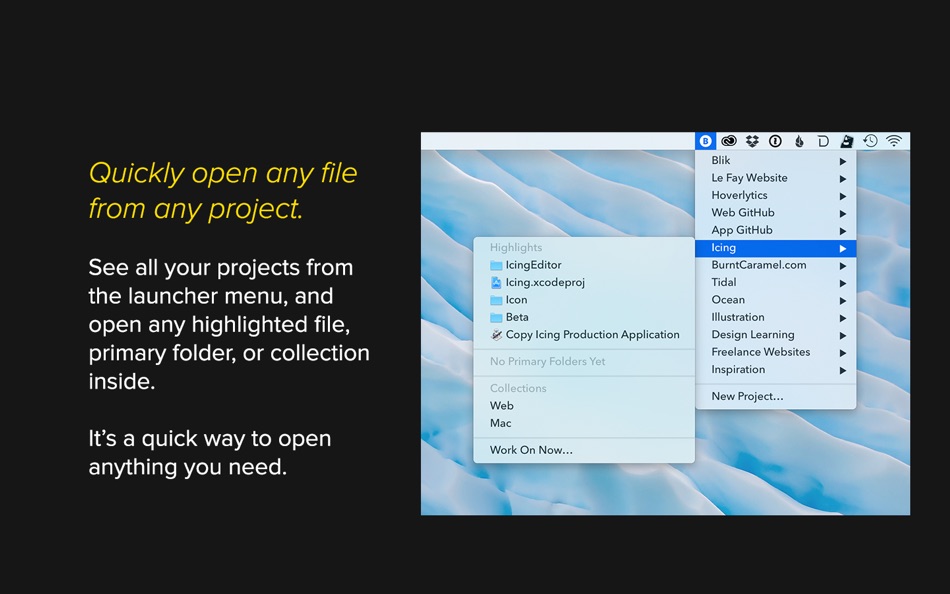Screen dimensions: 950x594
Task: Expand the Ocean project arrow
Action: 843,301
